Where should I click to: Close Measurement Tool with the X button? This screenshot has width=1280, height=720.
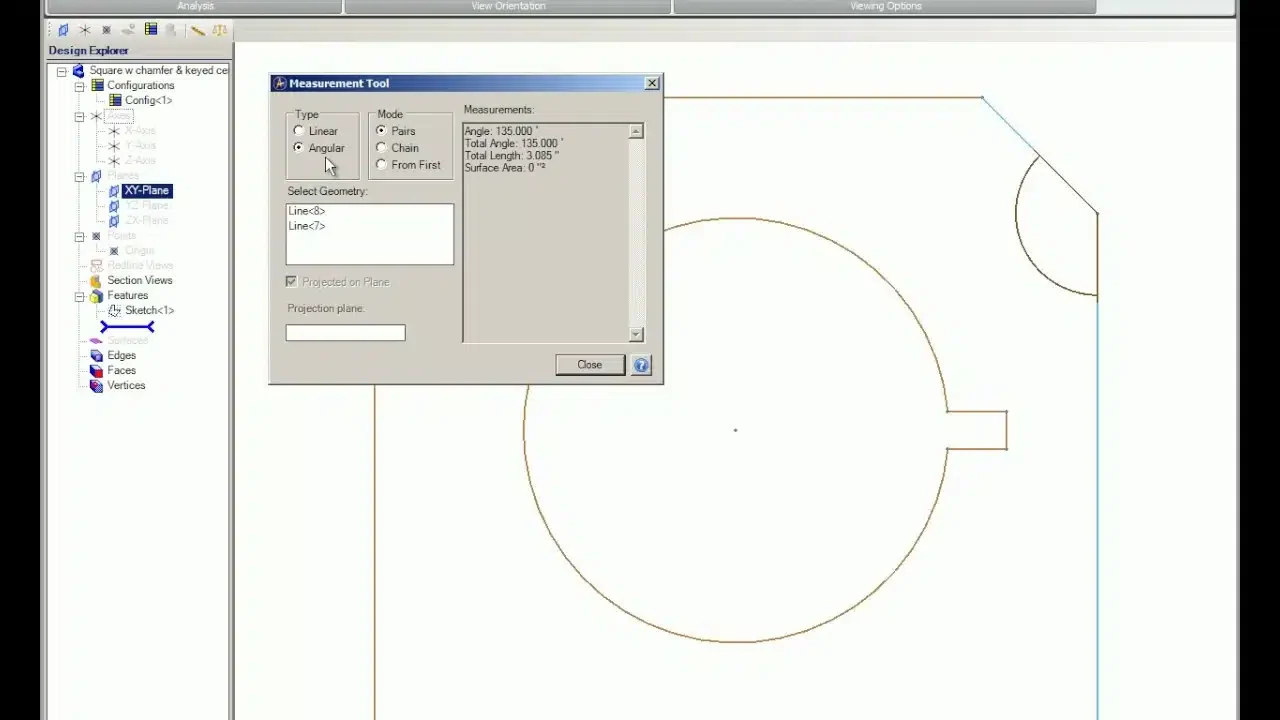click(652, 83)
